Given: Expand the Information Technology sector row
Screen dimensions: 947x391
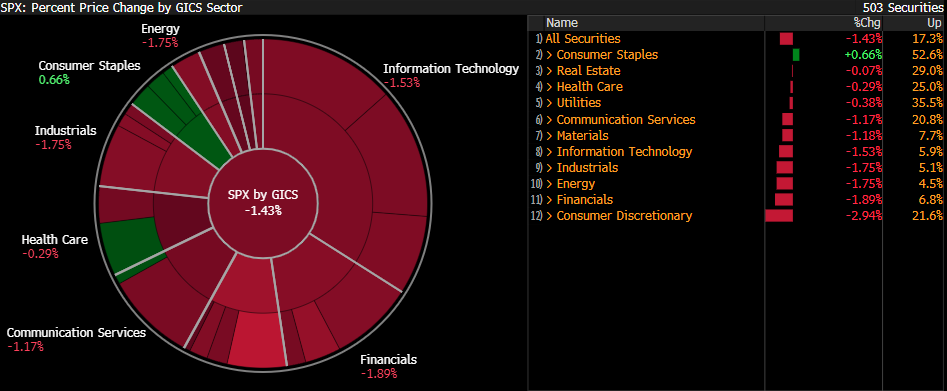Looking at the screenshot, I should pos(549,152).
